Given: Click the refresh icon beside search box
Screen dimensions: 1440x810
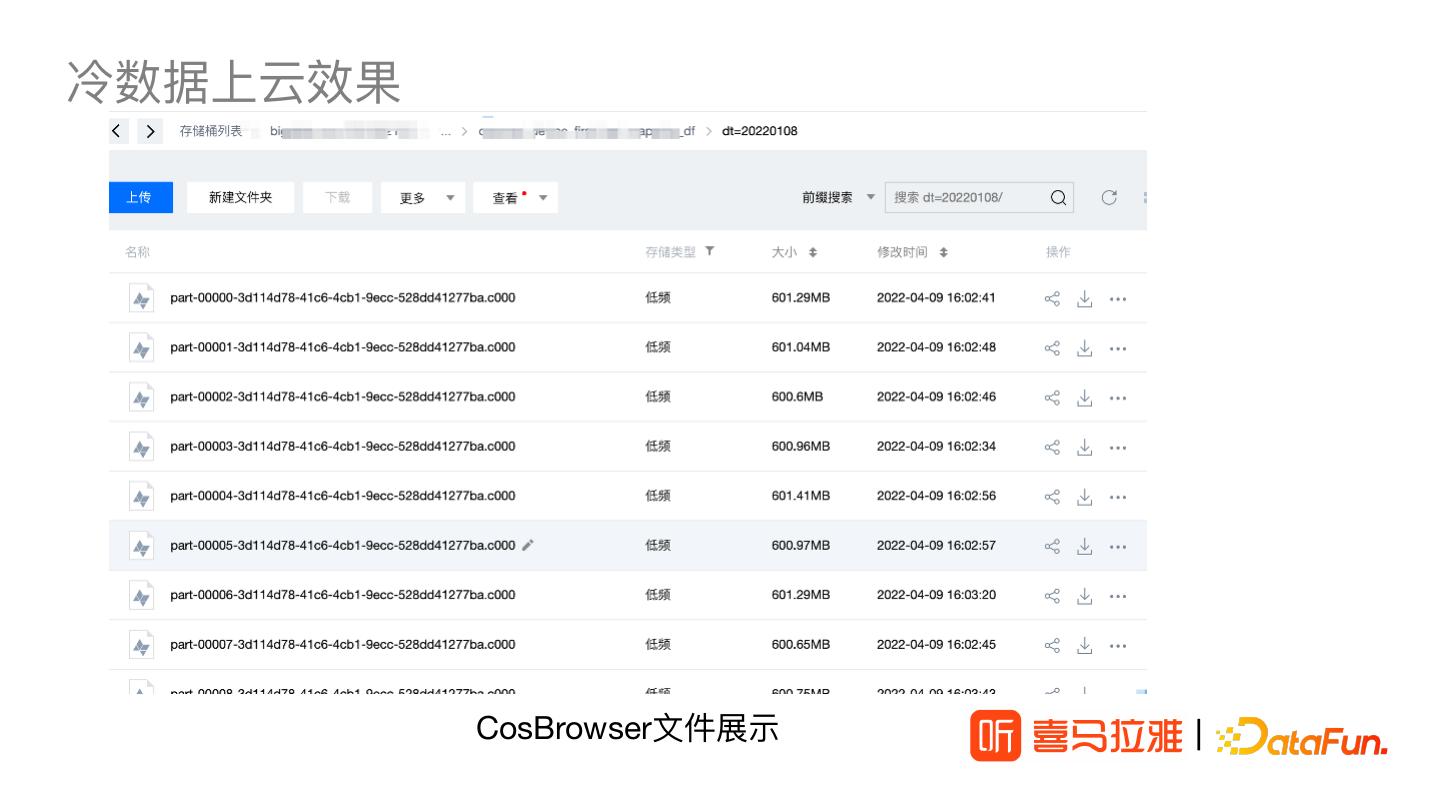Looking at the screenshot, I should pyautogui.click(x=1108, y=197).
